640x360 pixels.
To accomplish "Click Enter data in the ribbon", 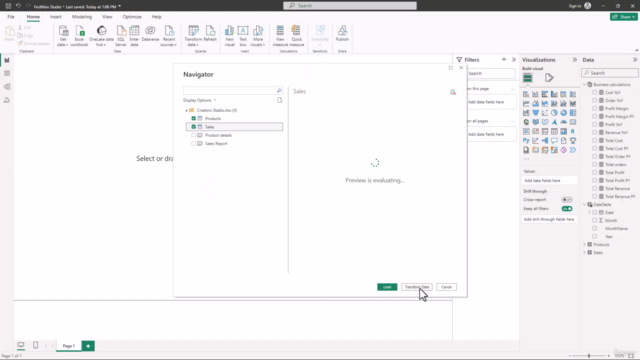I will (134, 36).
